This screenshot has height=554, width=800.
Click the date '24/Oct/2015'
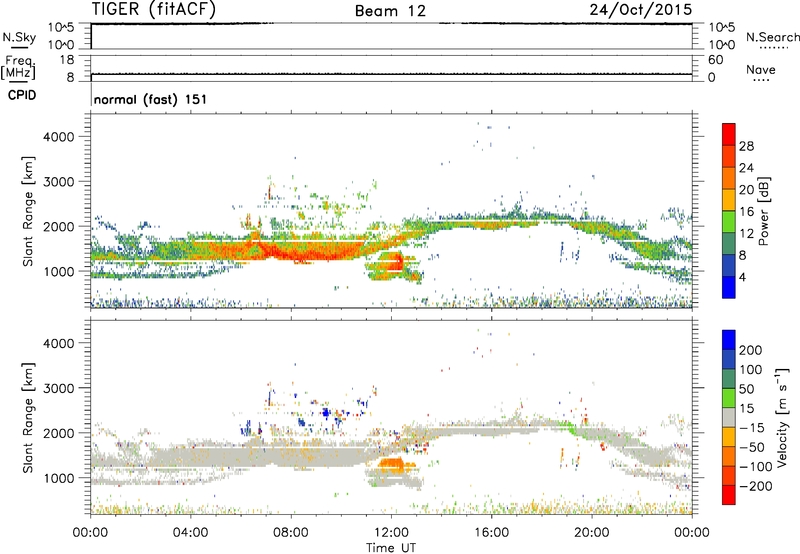(x=641, y=9)
